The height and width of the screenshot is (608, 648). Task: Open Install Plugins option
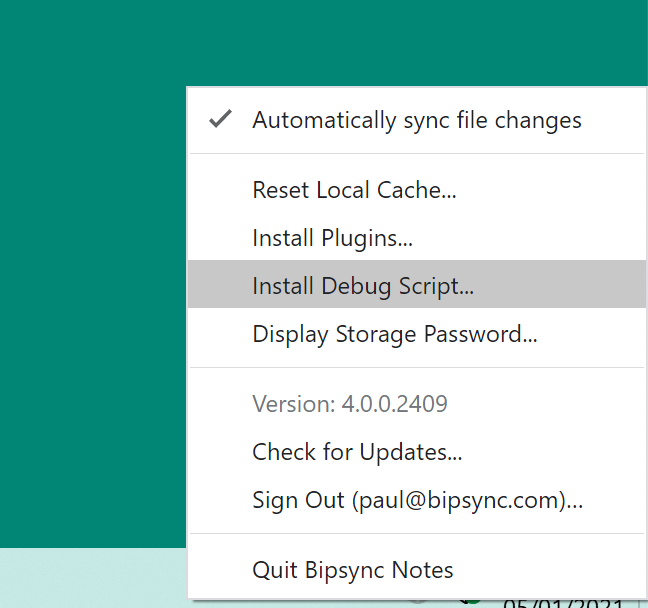(x=417, y=238)
